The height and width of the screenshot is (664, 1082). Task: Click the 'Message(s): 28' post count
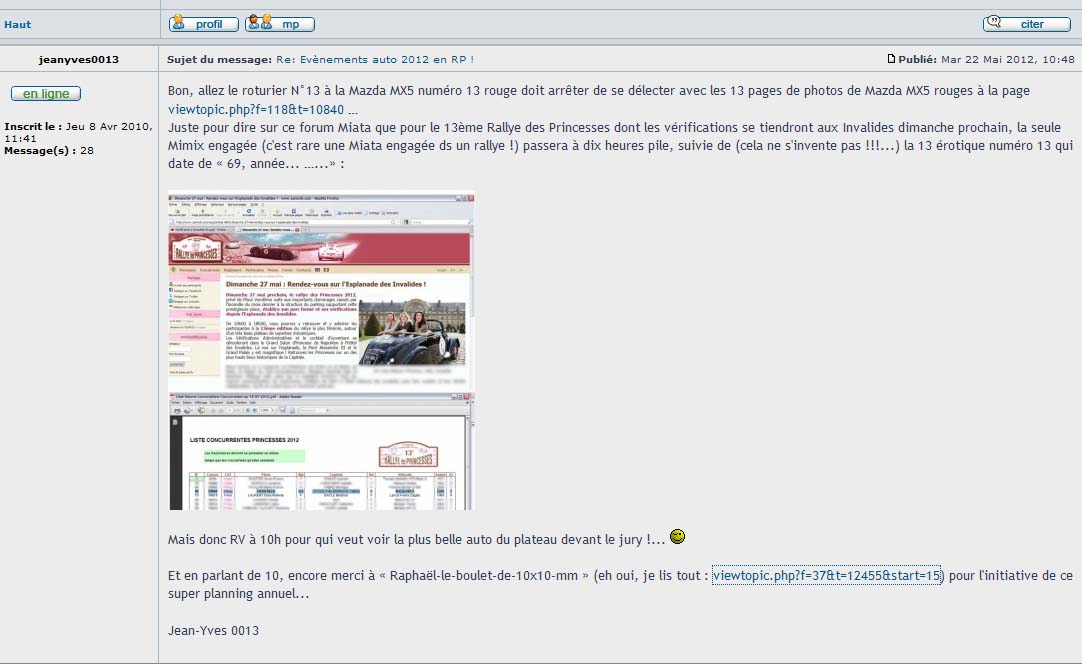[49, 150]
